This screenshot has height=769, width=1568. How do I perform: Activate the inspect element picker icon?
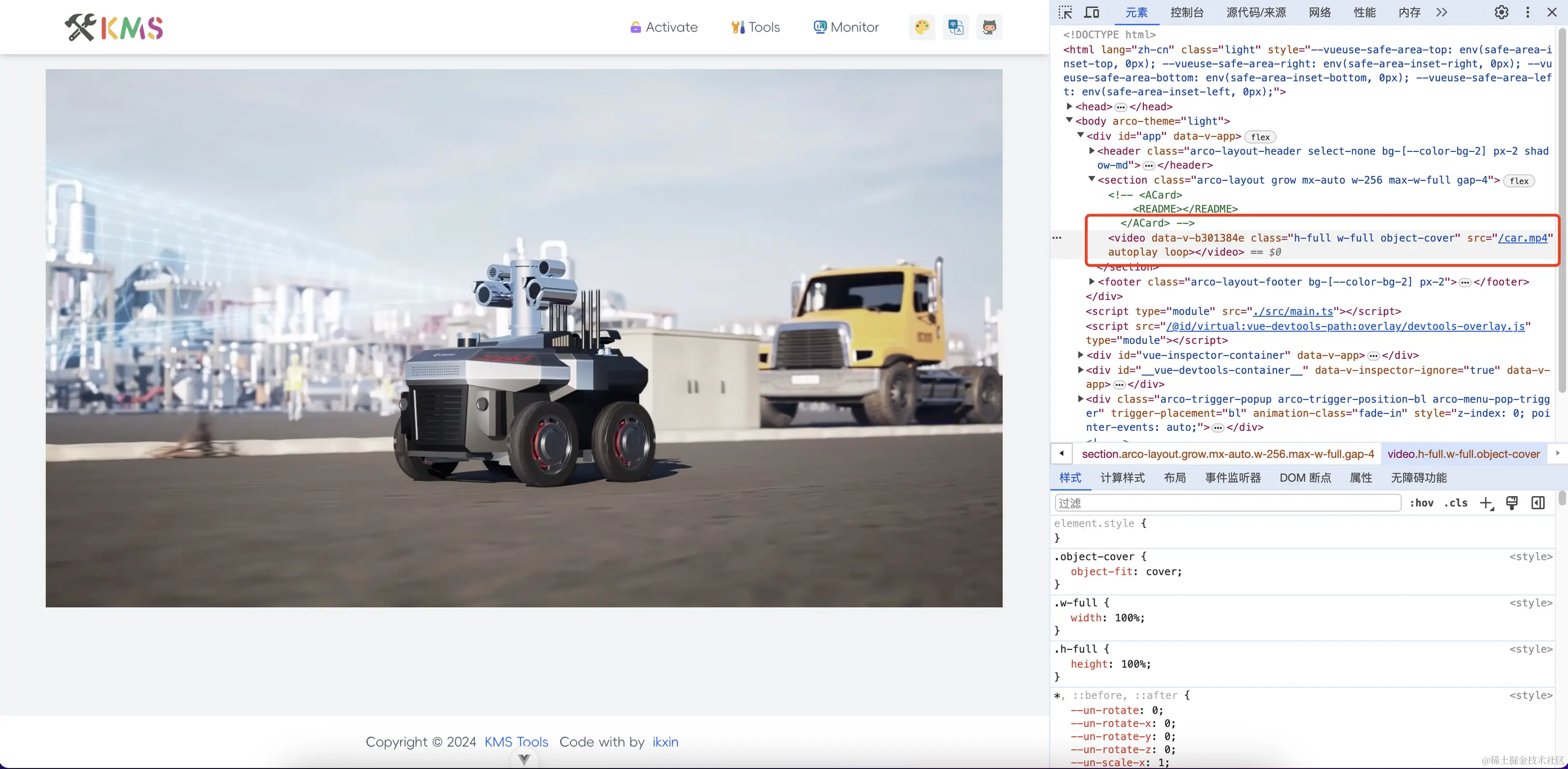1065,12
